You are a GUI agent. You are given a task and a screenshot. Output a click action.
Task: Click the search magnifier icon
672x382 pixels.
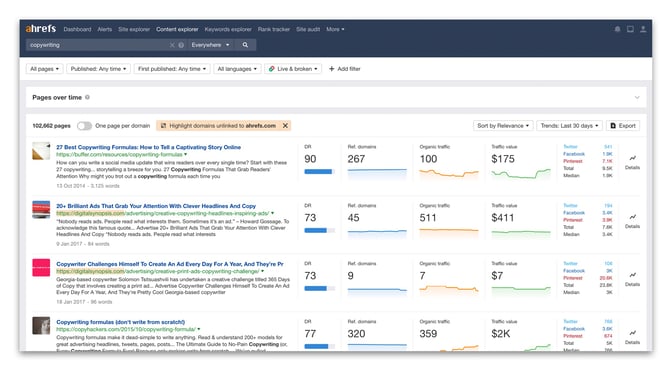[245, 45]
